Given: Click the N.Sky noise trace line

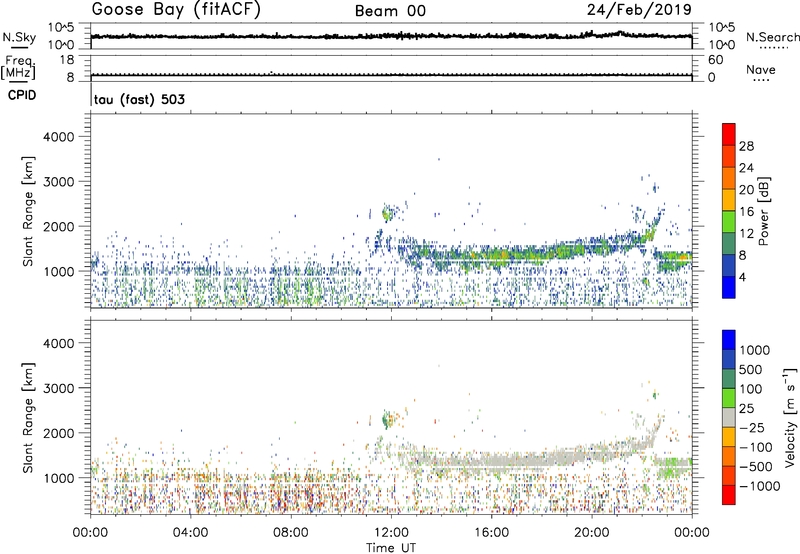Looking at the screenshot, I should coord(391,36).
